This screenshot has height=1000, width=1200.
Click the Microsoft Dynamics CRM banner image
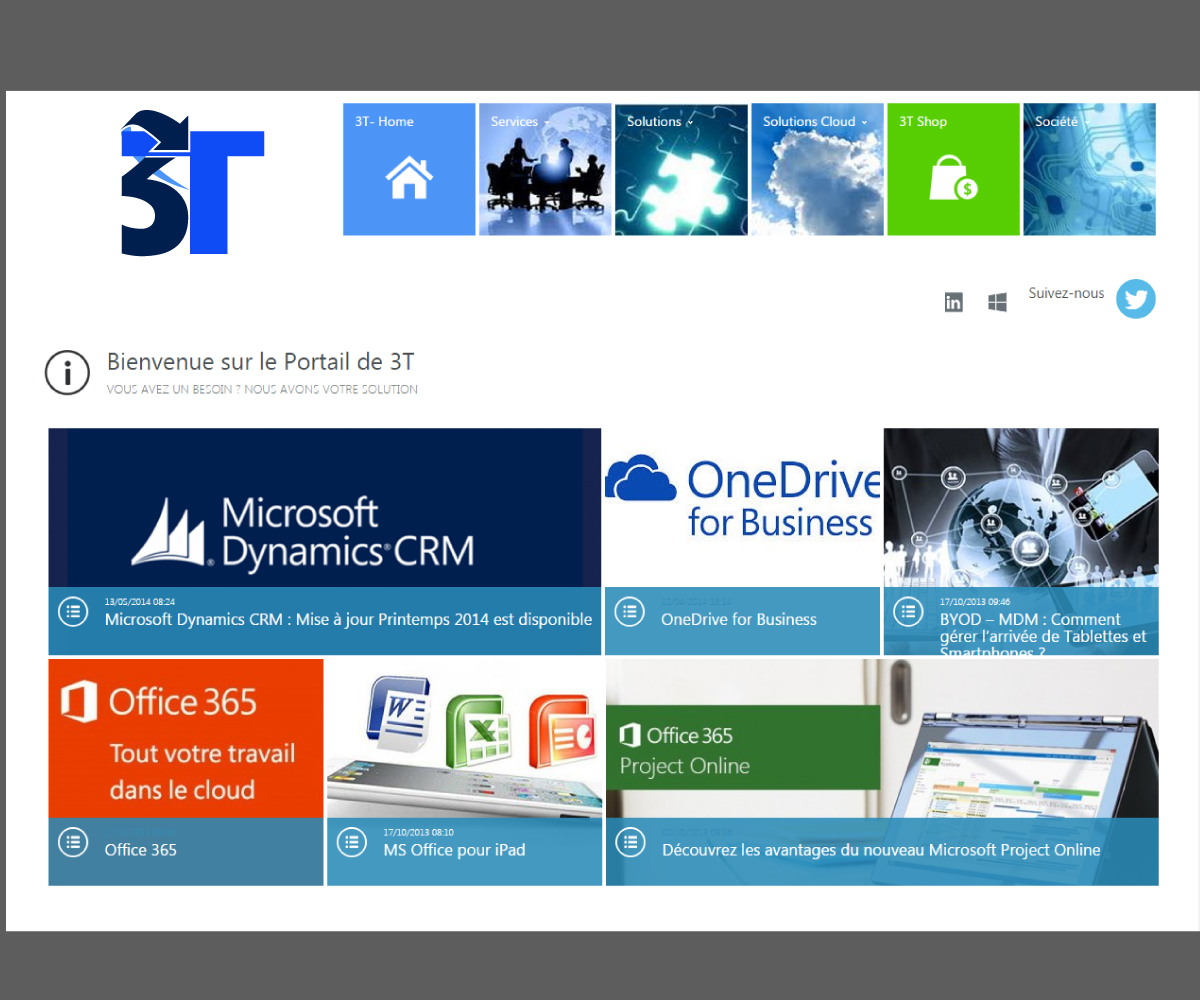click(x=324, y=508)
